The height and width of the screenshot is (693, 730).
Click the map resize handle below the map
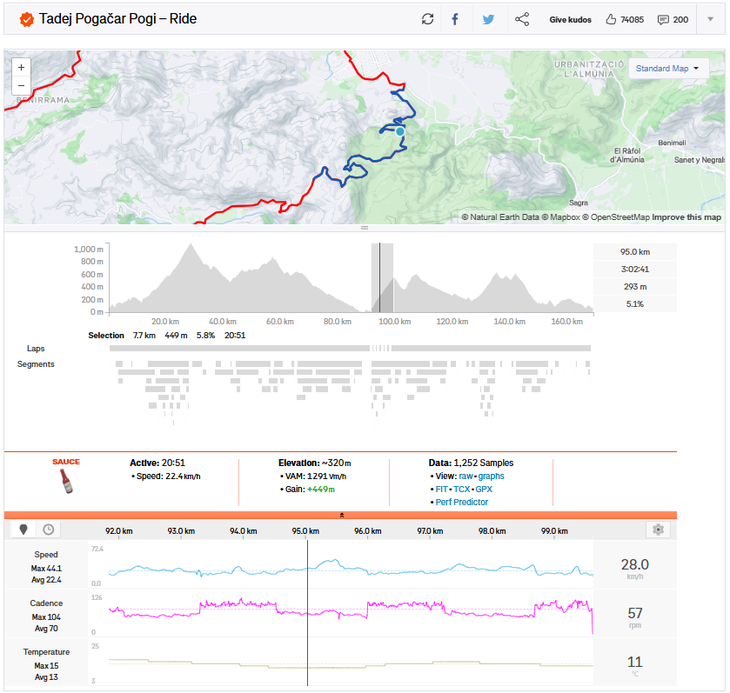click(x=365, y=228)
